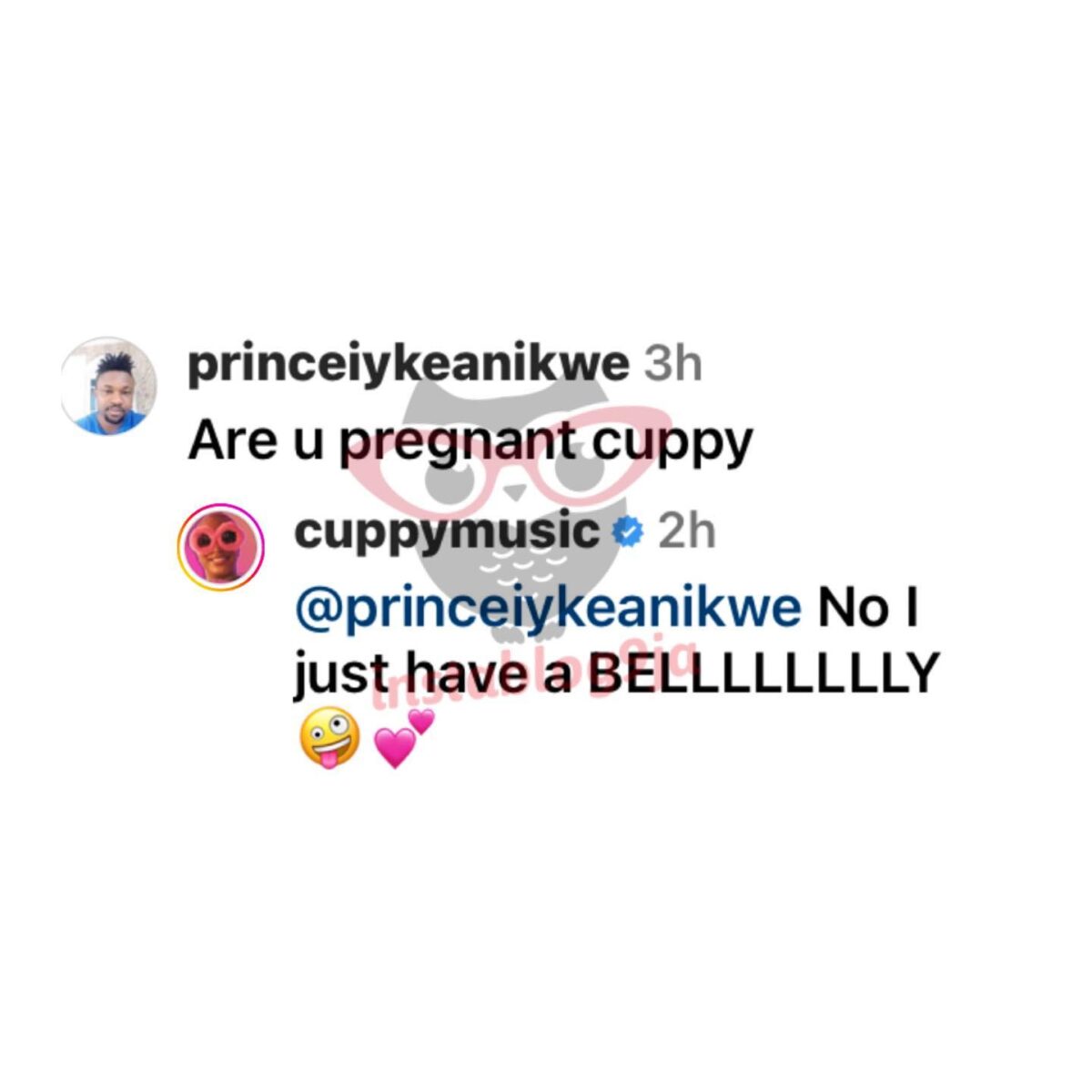Click the "No I" text after the mention
Image resolution: width=1092 pixels, height=1092 pixels.
[868, 607]
